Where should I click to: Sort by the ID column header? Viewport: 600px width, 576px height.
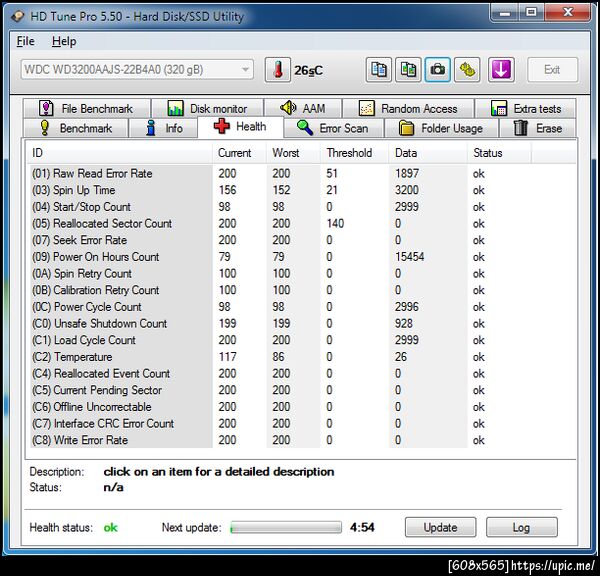(x=119, y=153)
